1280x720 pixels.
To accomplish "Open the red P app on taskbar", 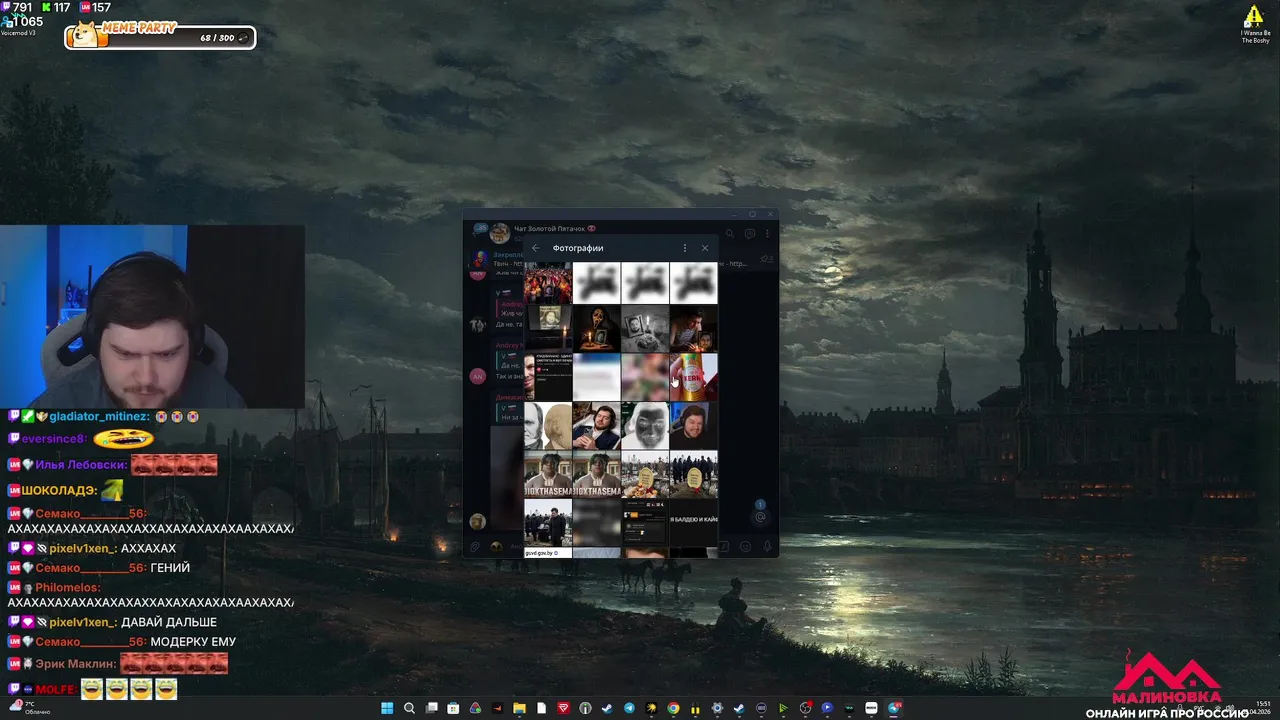I will tap(563, 708).
